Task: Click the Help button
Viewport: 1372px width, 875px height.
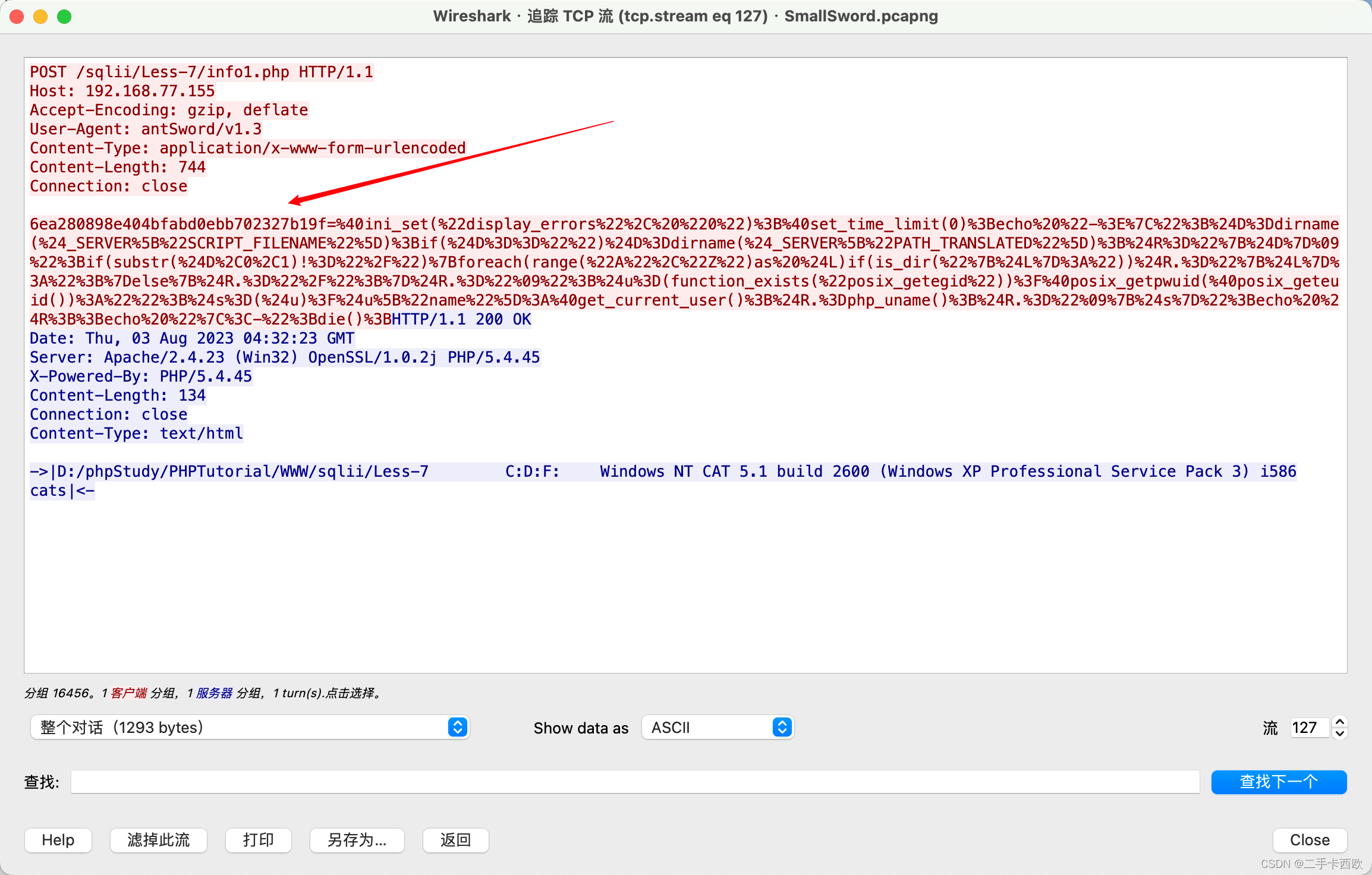Action: (58, 840)
